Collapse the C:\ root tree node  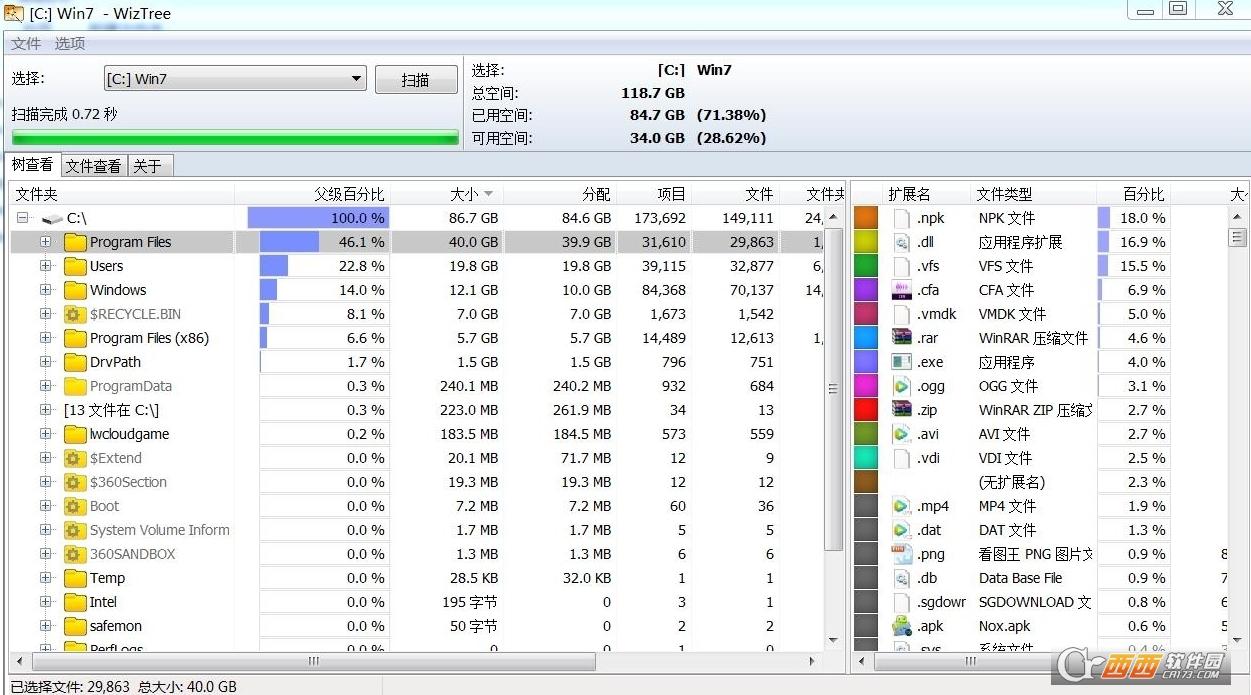pos(22,218)
